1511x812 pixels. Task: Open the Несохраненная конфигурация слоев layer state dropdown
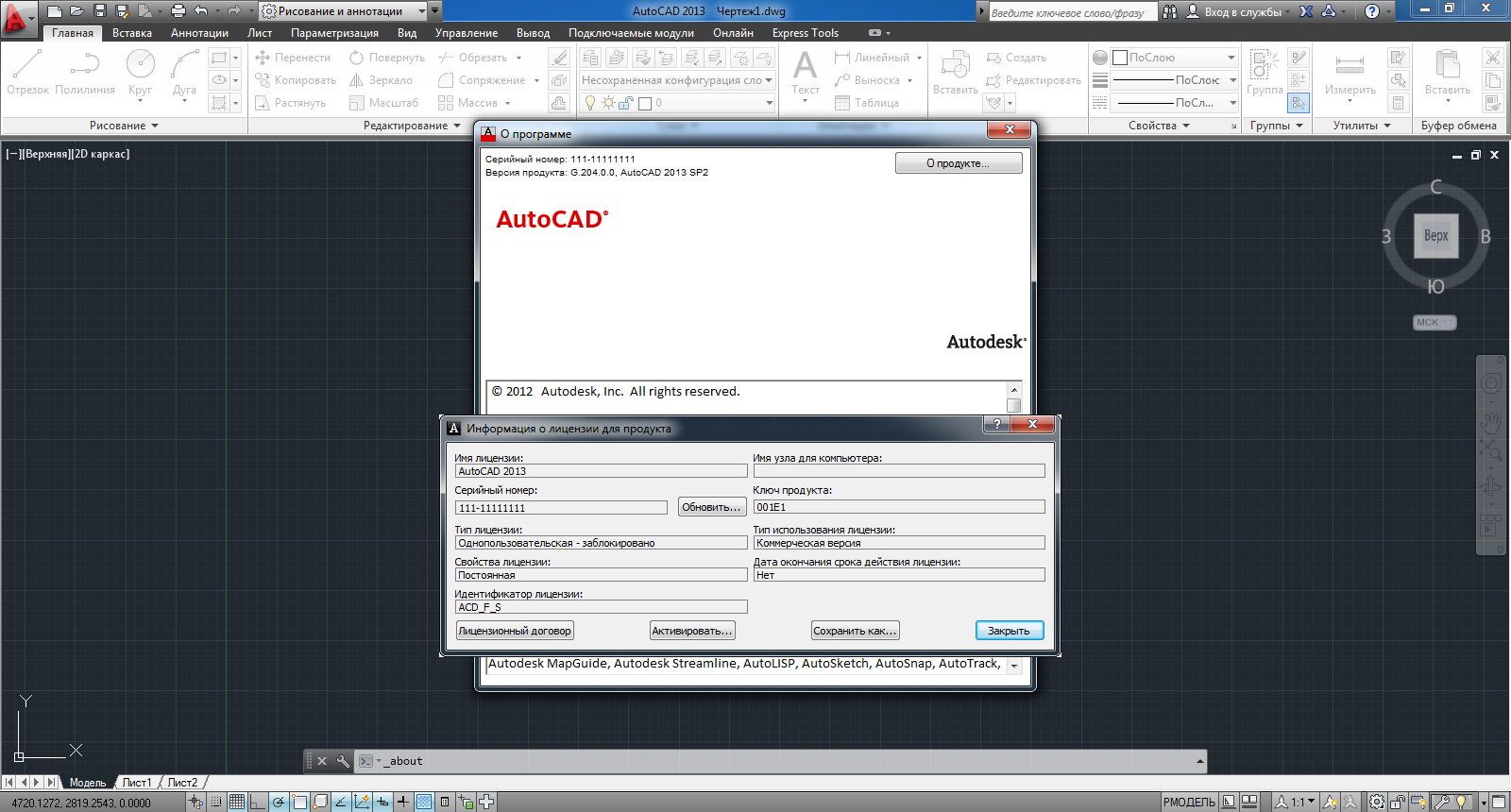[677, 80]
